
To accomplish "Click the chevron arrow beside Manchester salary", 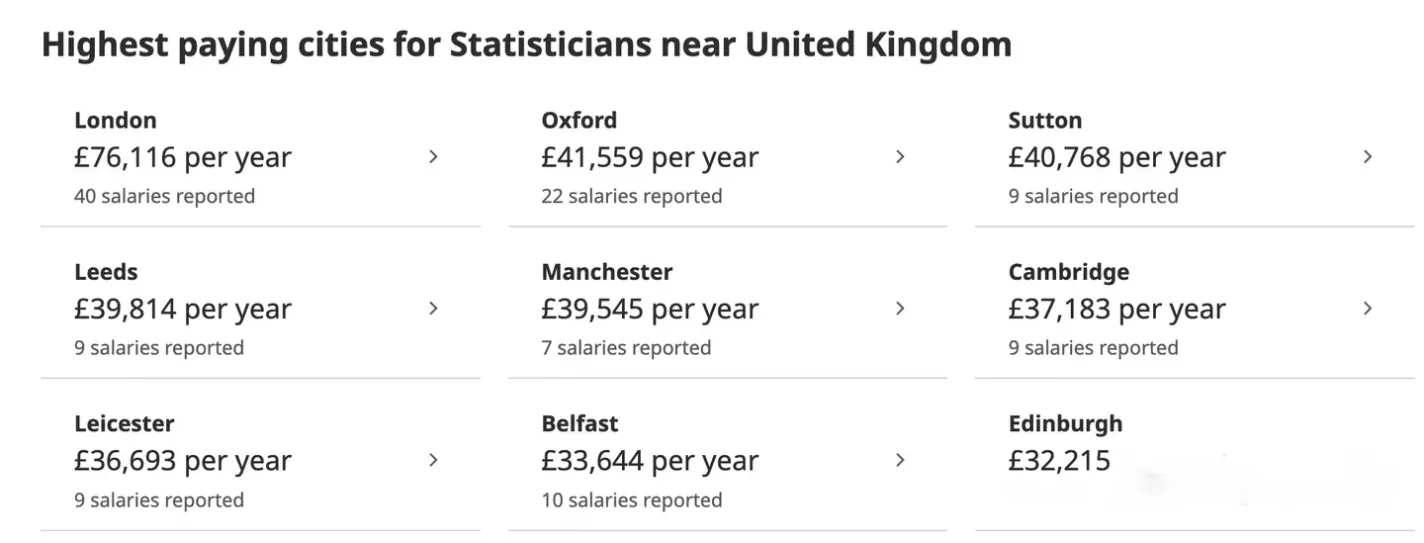I will point(900,309).
